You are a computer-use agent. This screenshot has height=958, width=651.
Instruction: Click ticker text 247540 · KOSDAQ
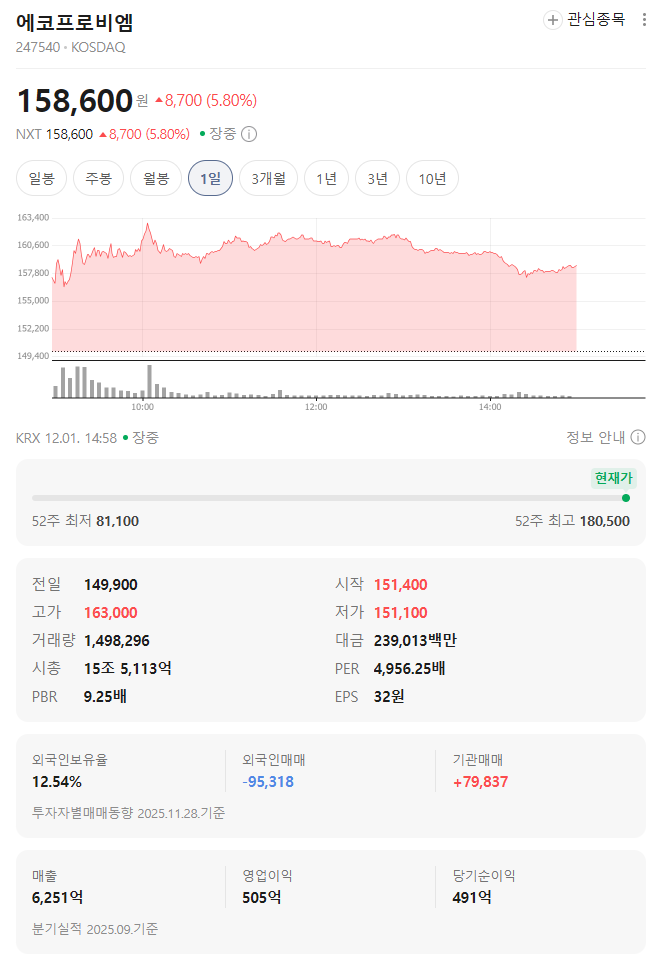[70, 47]
